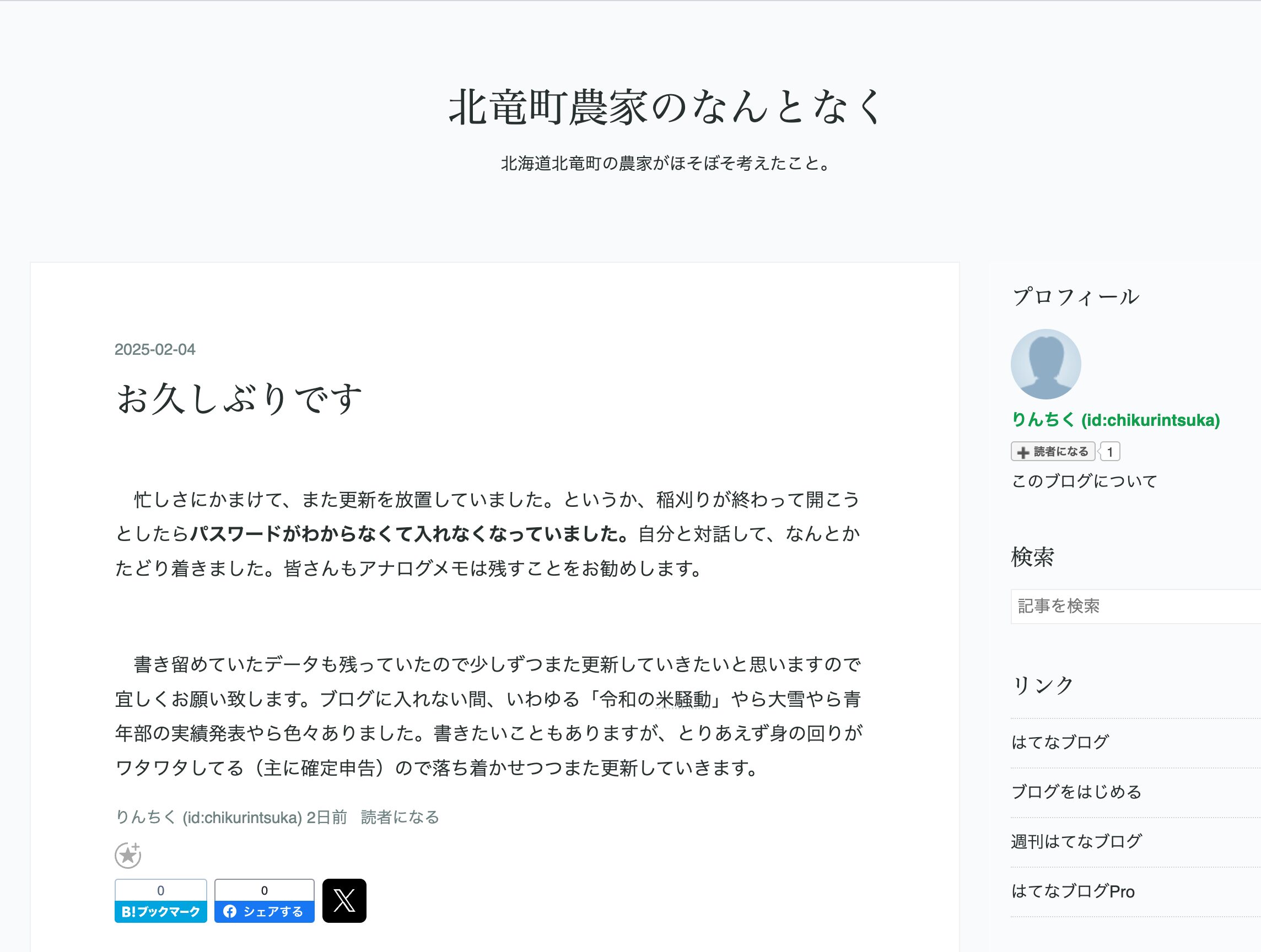Click the Facebook シェアする button
Image resolution: width=1261 pixels, height=952 pixels.
pos(264,911)
